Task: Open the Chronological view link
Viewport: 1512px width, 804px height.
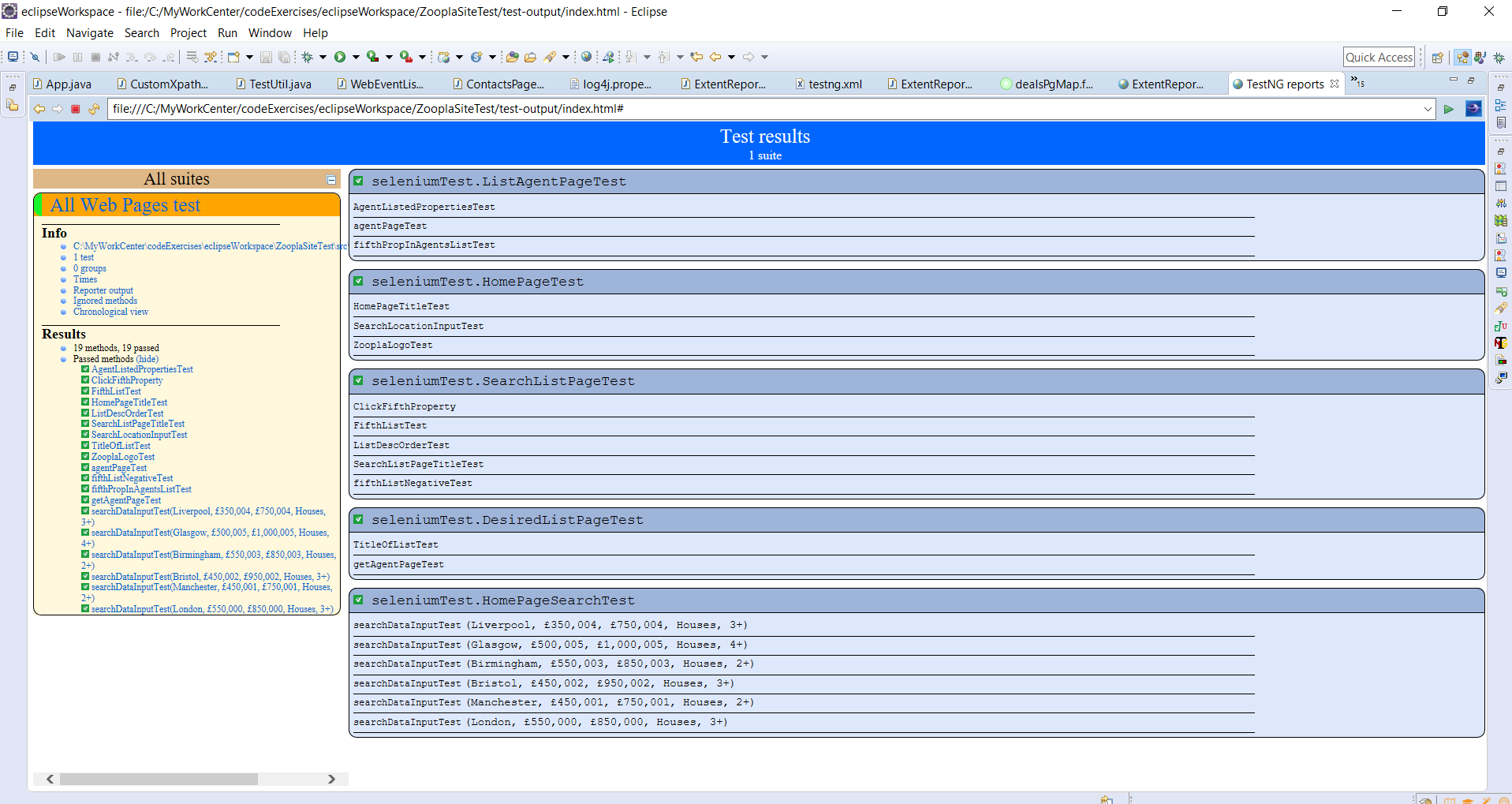Action: pyautogui.click(x=110, y=311)
